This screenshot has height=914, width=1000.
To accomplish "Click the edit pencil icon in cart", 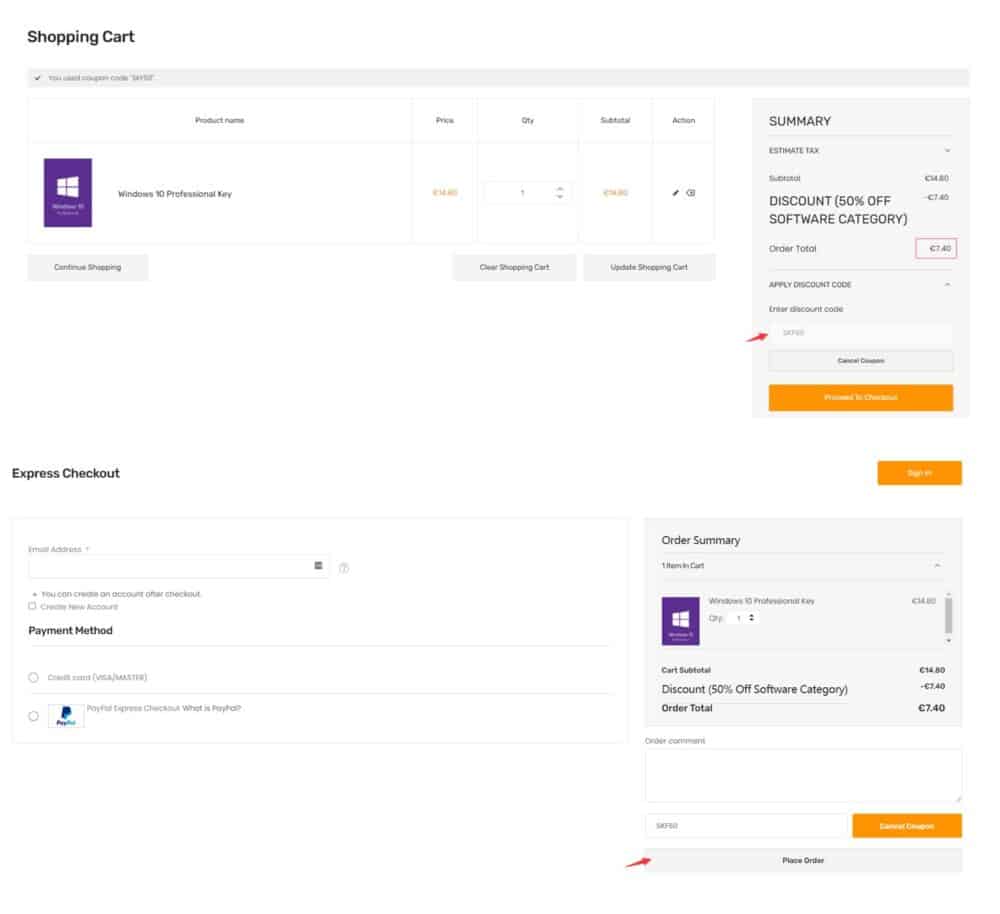I will [x=676, y=193].
